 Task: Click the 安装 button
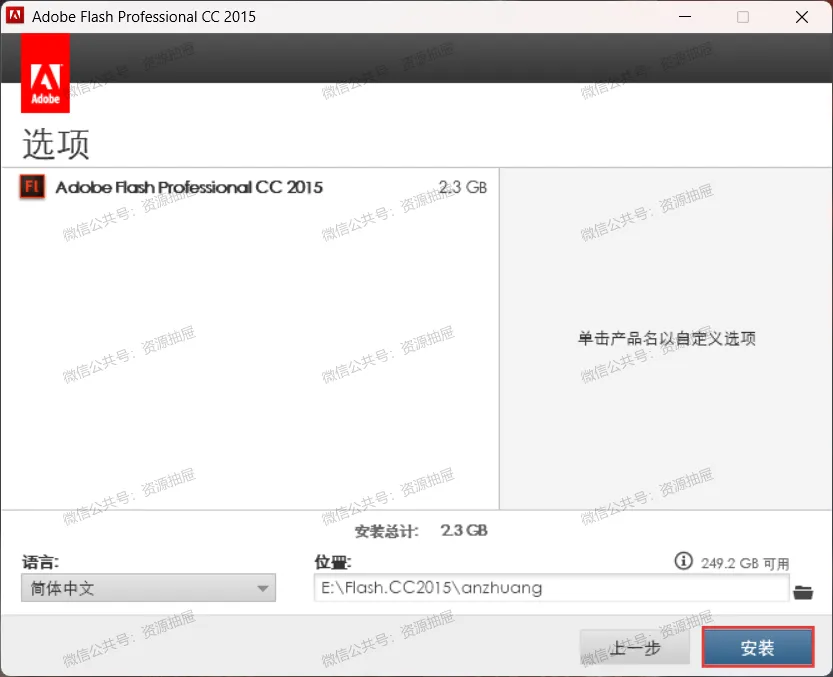point(758,647)
